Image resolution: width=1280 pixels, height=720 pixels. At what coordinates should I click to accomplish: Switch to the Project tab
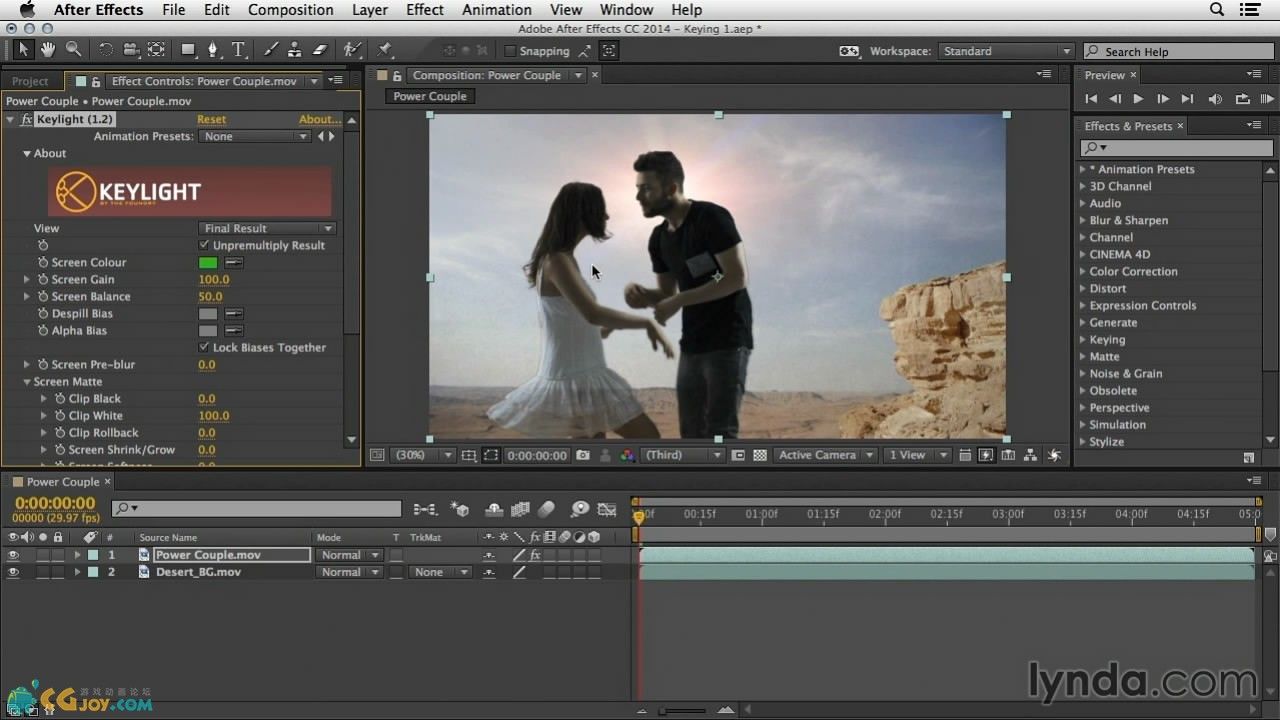pyautogui.click(x=30, y=81)
